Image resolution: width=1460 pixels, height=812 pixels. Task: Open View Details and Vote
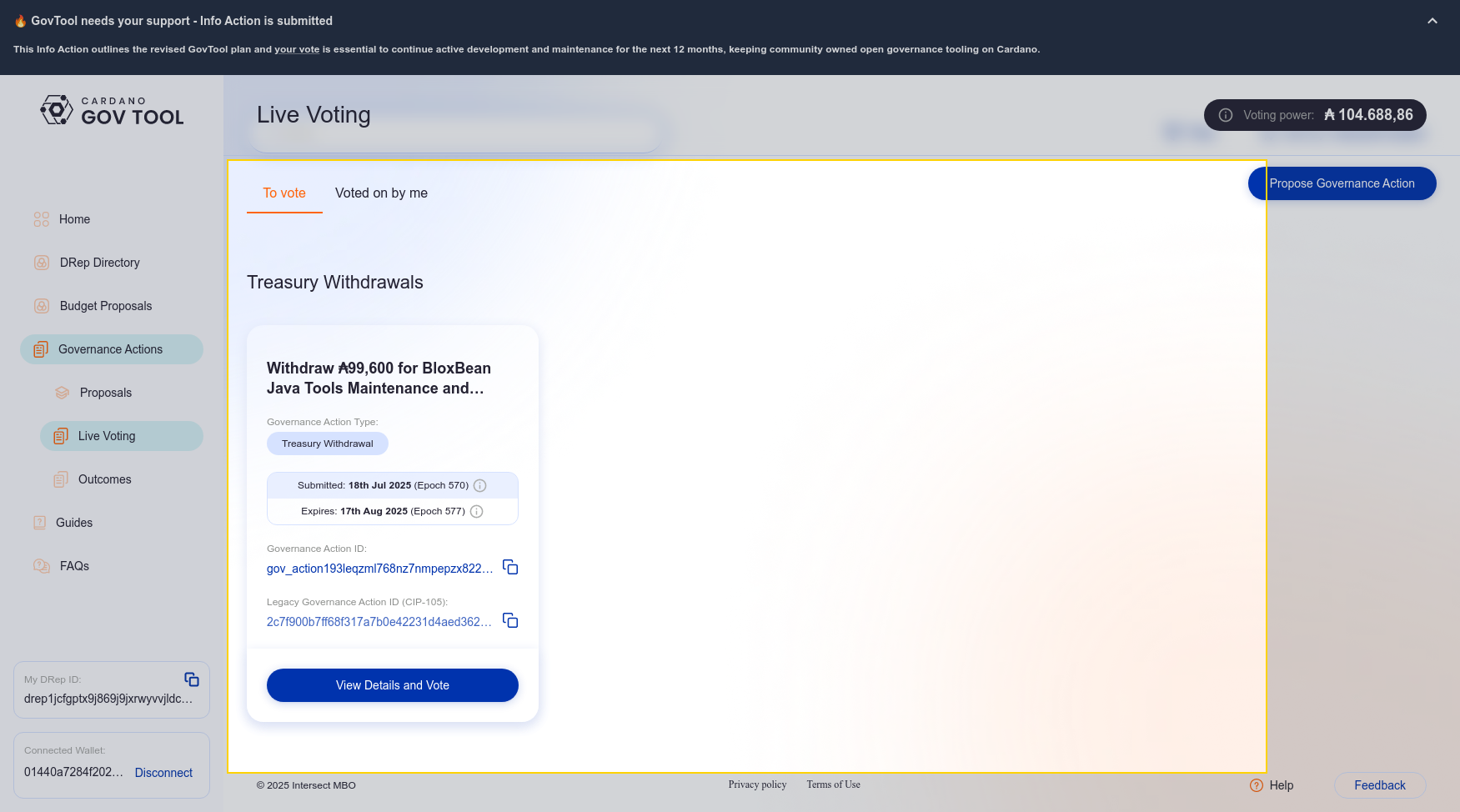click(392, 685)
